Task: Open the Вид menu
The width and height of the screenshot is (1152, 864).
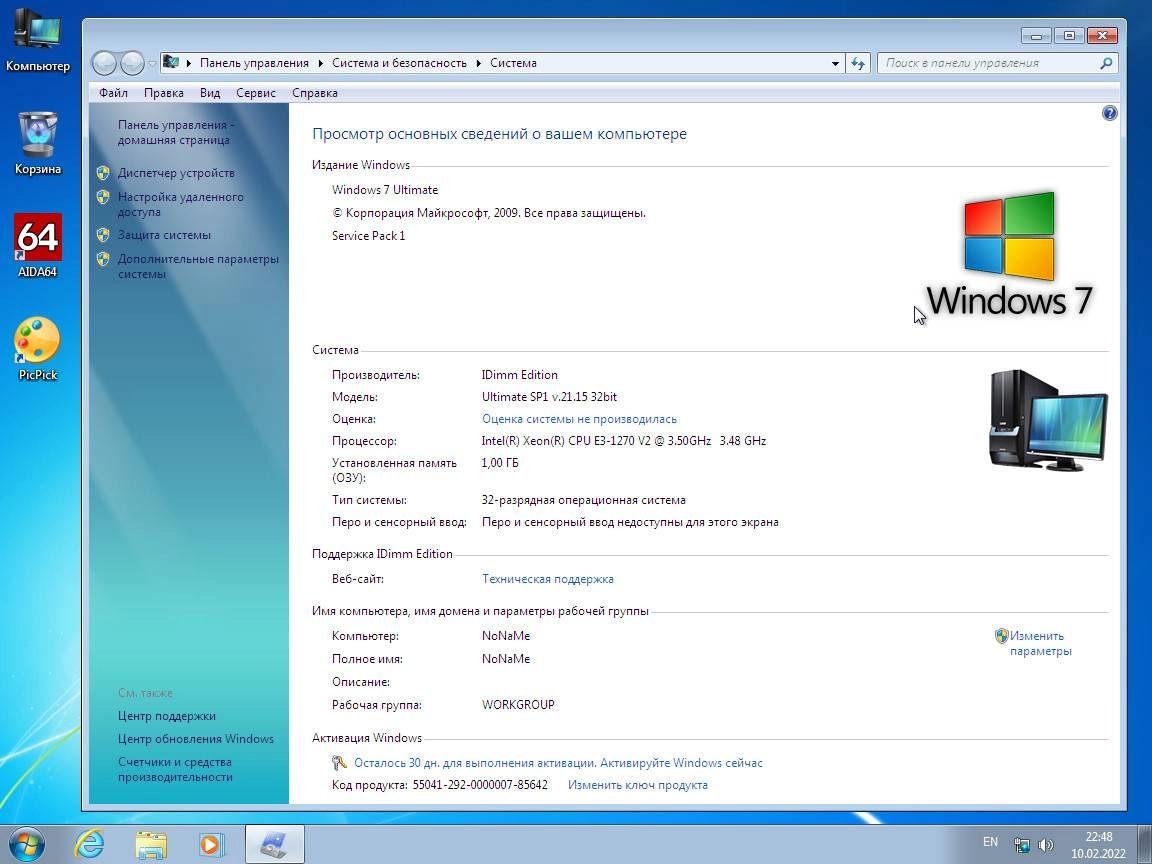Action: [209, 93]
